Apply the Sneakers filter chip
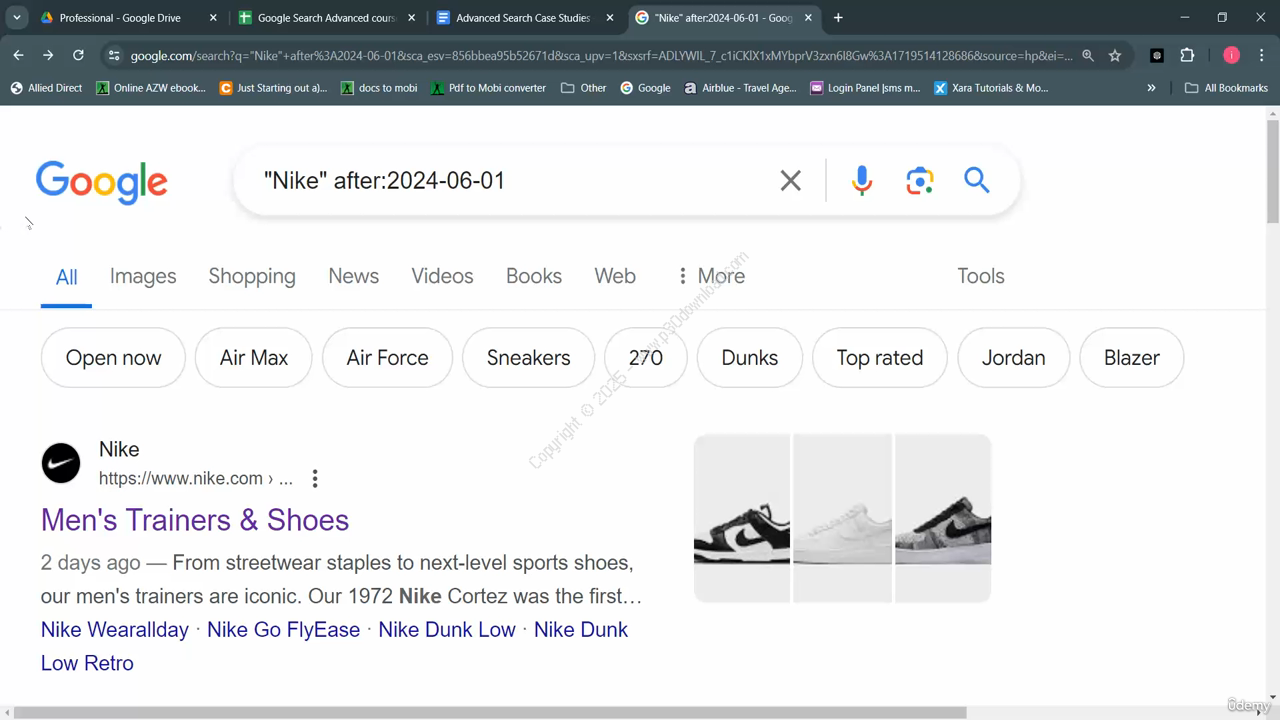 click(528, 358)
